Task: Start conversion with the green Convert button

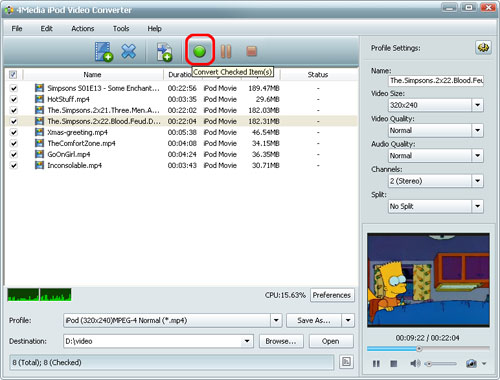Action: click(200, 51)
